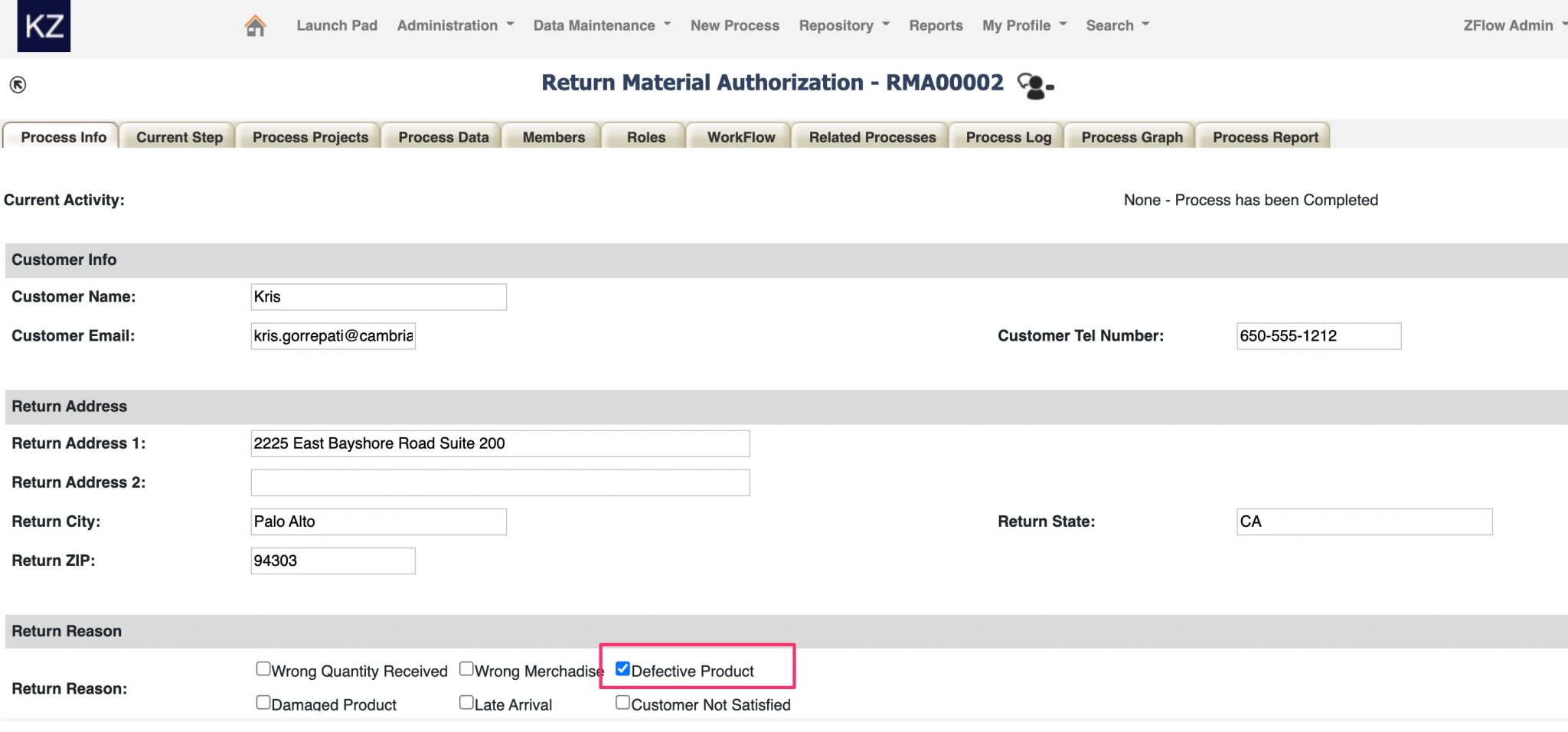Enable the Damaged Product checkbox

[263, 701]
